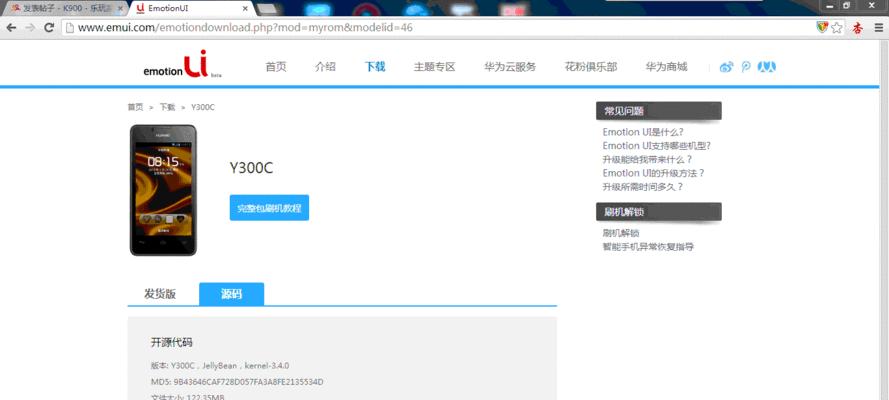Click the Emotion UI logo
The image size is (889, 400).
183,64
